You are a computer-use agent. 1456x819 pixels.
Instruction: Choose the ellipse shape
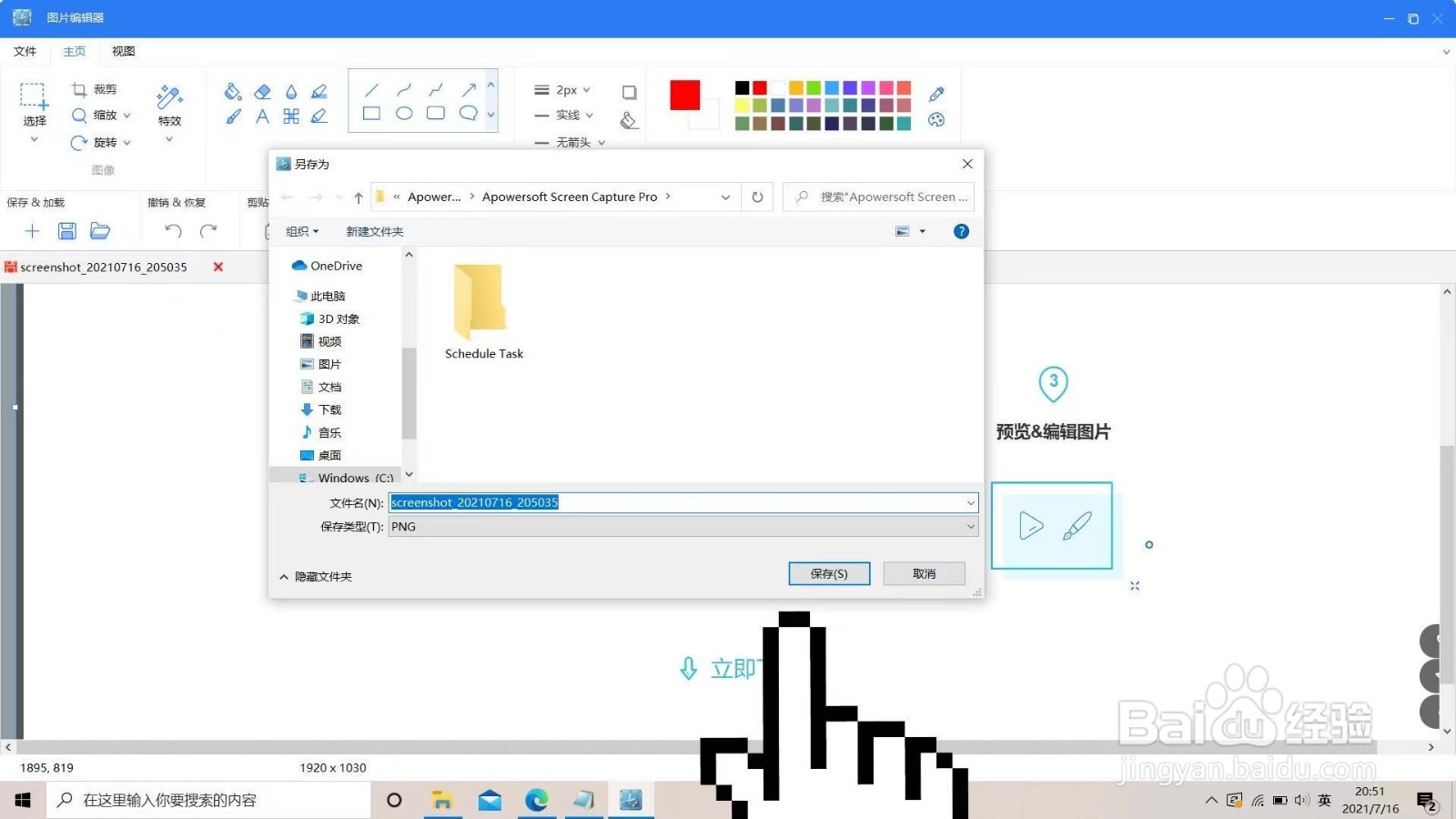(x=404, y=114)
